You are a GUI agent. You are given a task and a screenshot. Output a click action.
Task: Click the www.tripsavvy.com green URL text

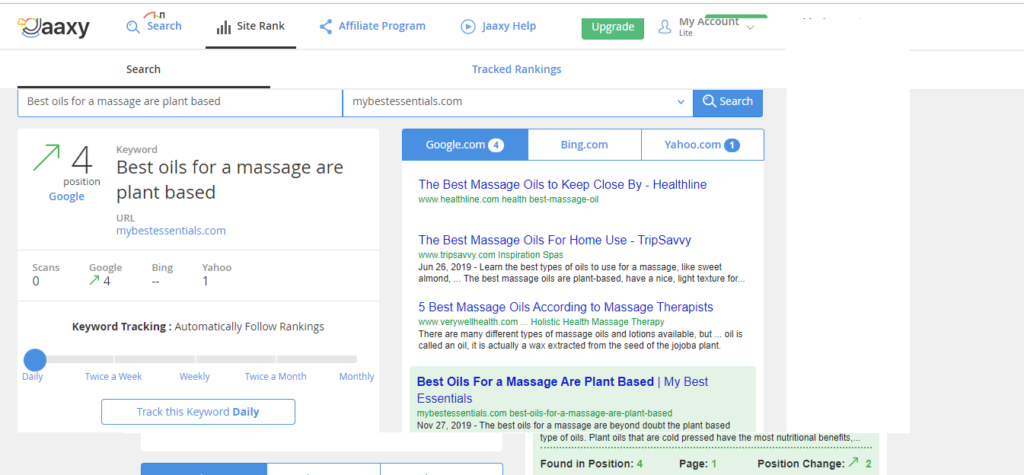click(490, 254)
